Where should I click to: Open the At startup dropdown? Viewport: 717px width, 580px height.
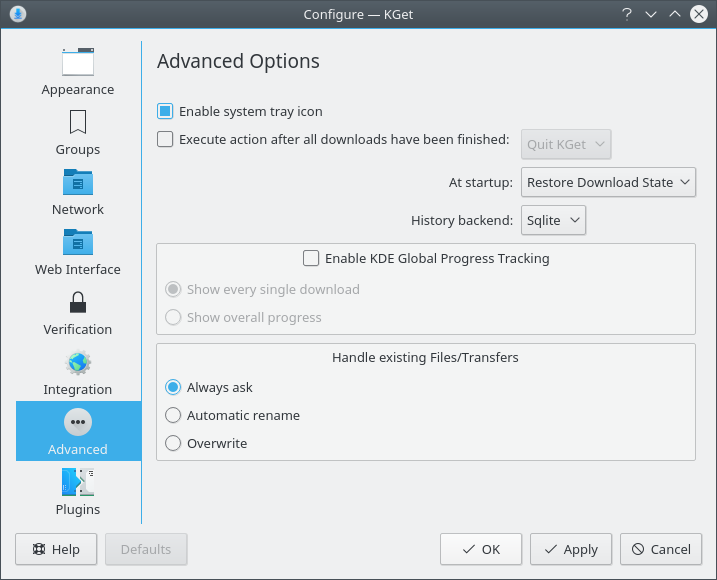pyautogui.click(x=608, y=183)
